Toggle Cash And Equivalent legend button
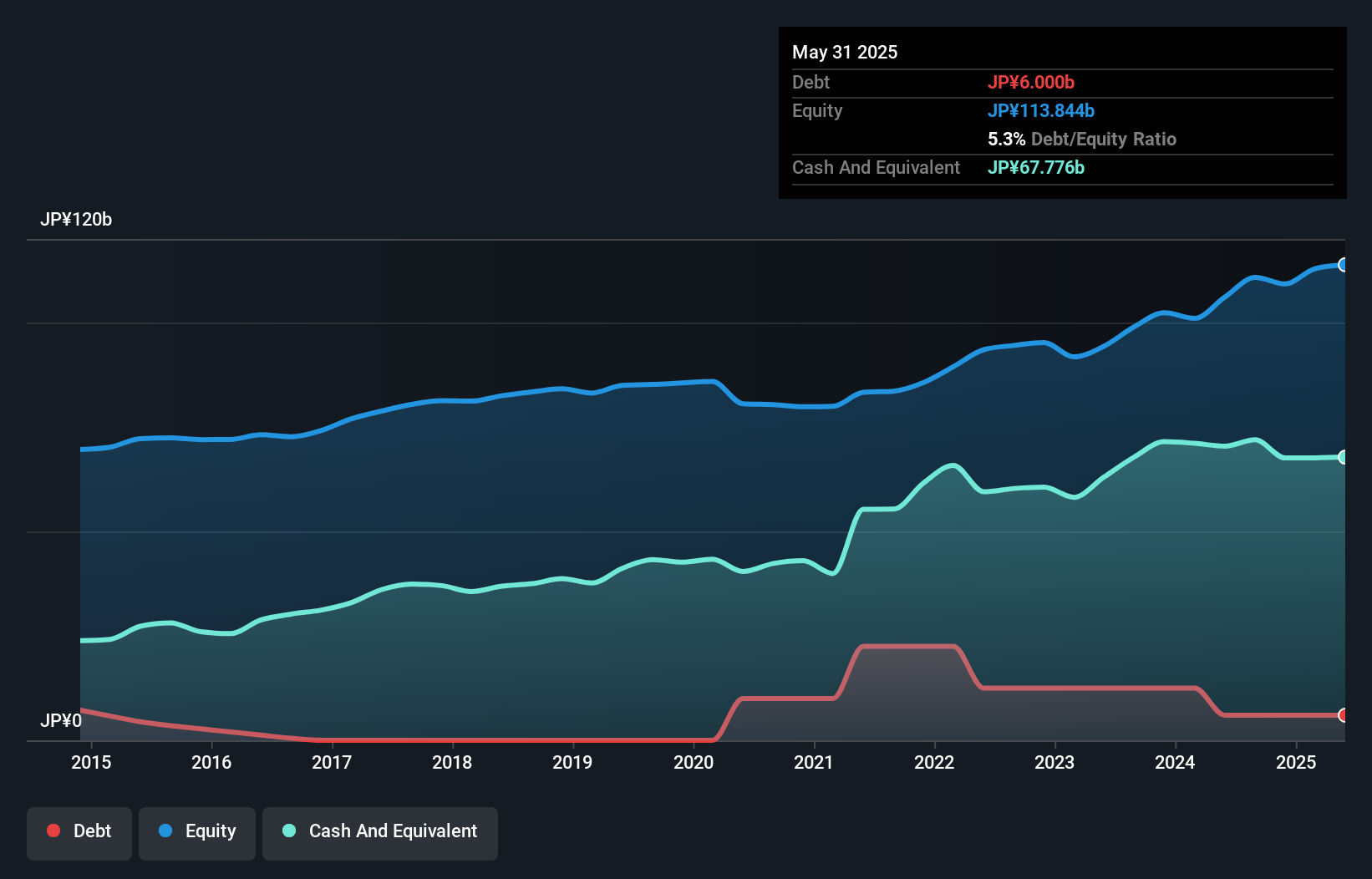This screenshot has width=1372, height=879. pos(380,832)
